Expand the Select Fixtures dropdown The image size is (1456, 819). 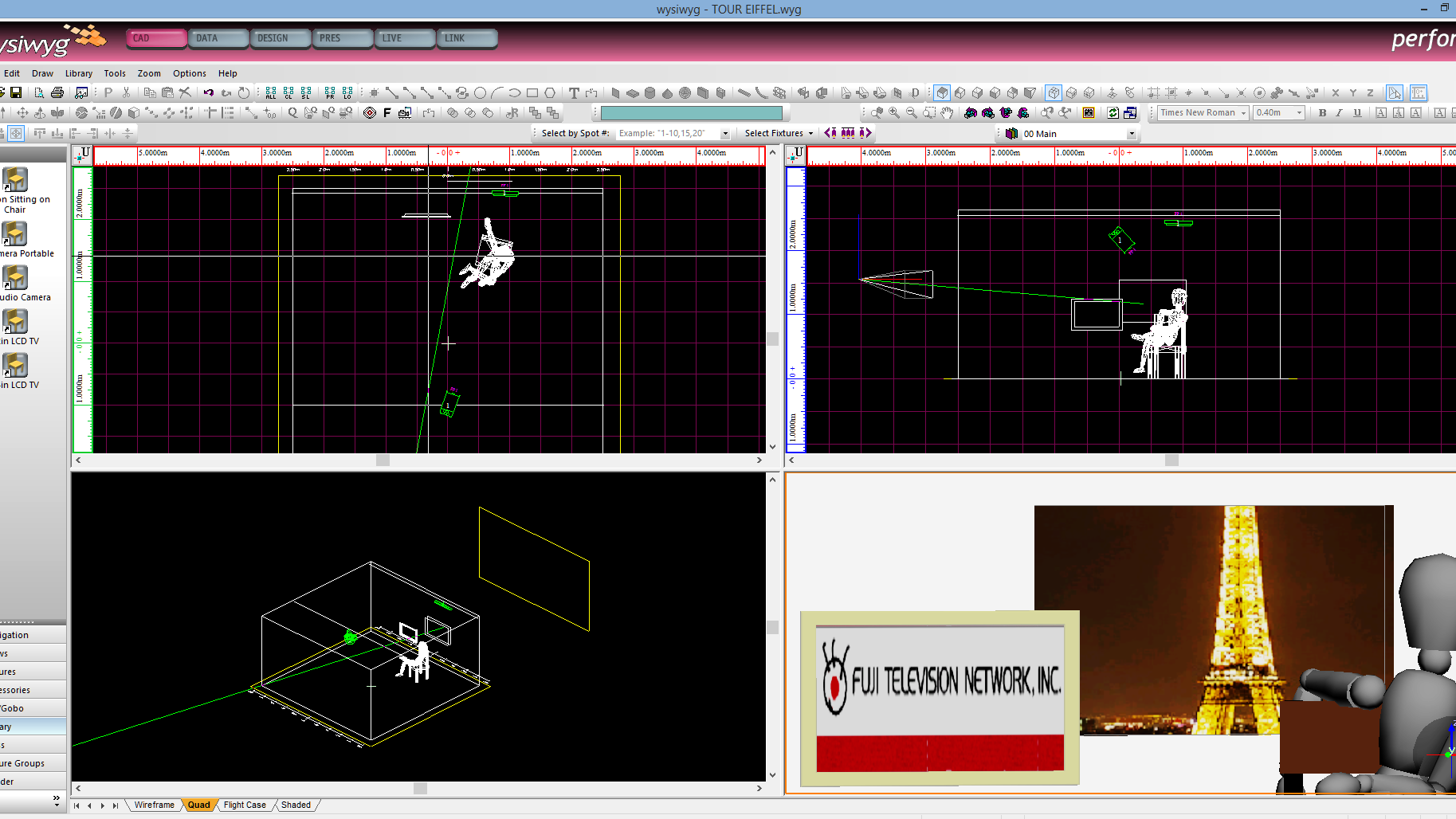pyautogui.click(x=779, y=134)
